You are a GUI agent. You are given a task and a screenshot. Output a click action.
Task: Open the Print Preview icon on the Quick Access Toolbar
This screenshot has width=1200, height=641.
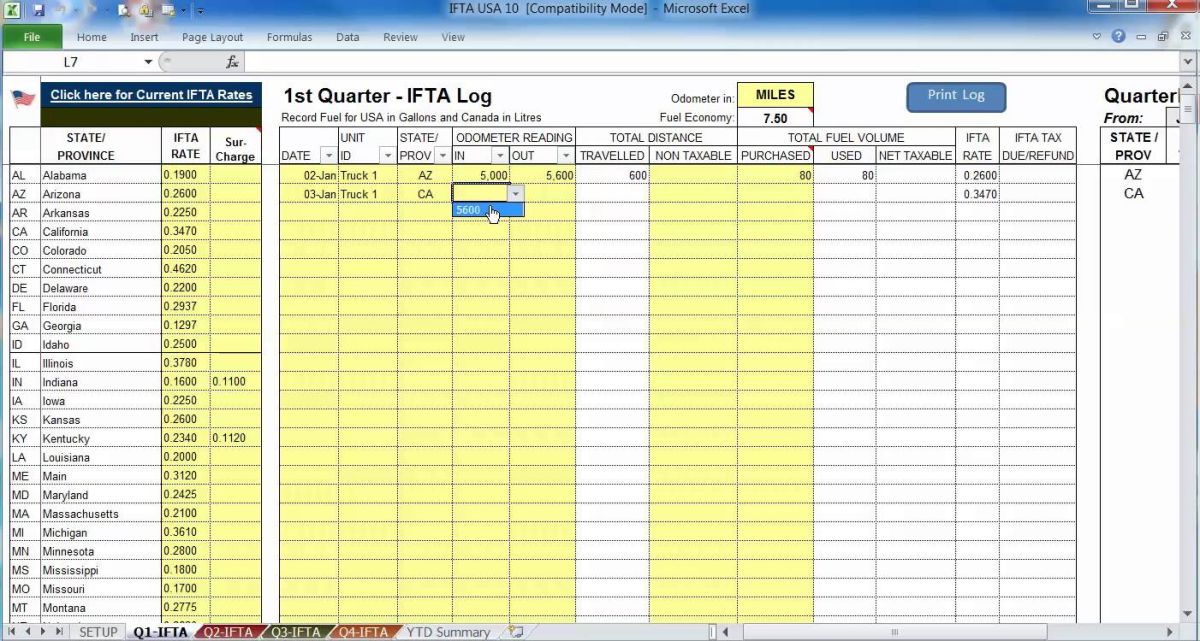click(x=123, y=9)
